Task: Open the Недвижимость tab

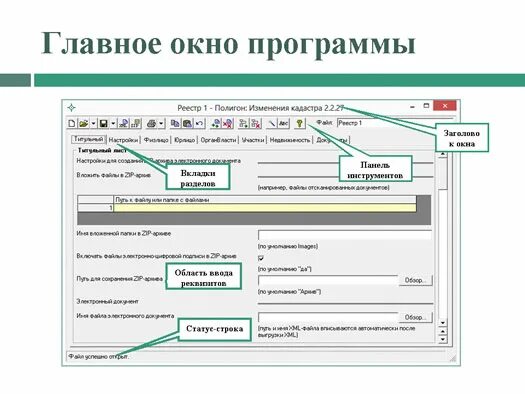Action: point(290,140)
